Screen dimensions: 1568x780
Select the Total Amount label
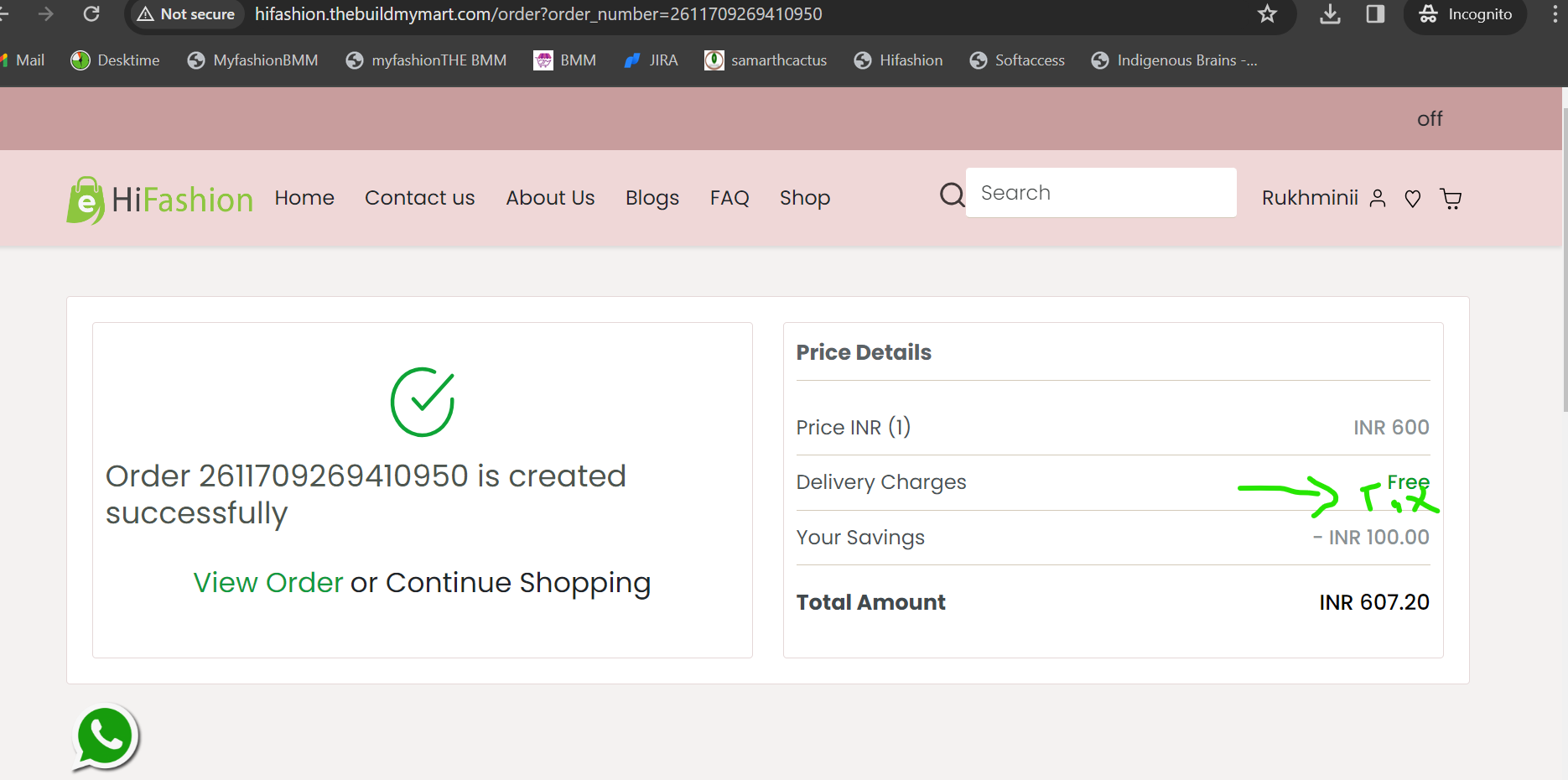(871, 602)
